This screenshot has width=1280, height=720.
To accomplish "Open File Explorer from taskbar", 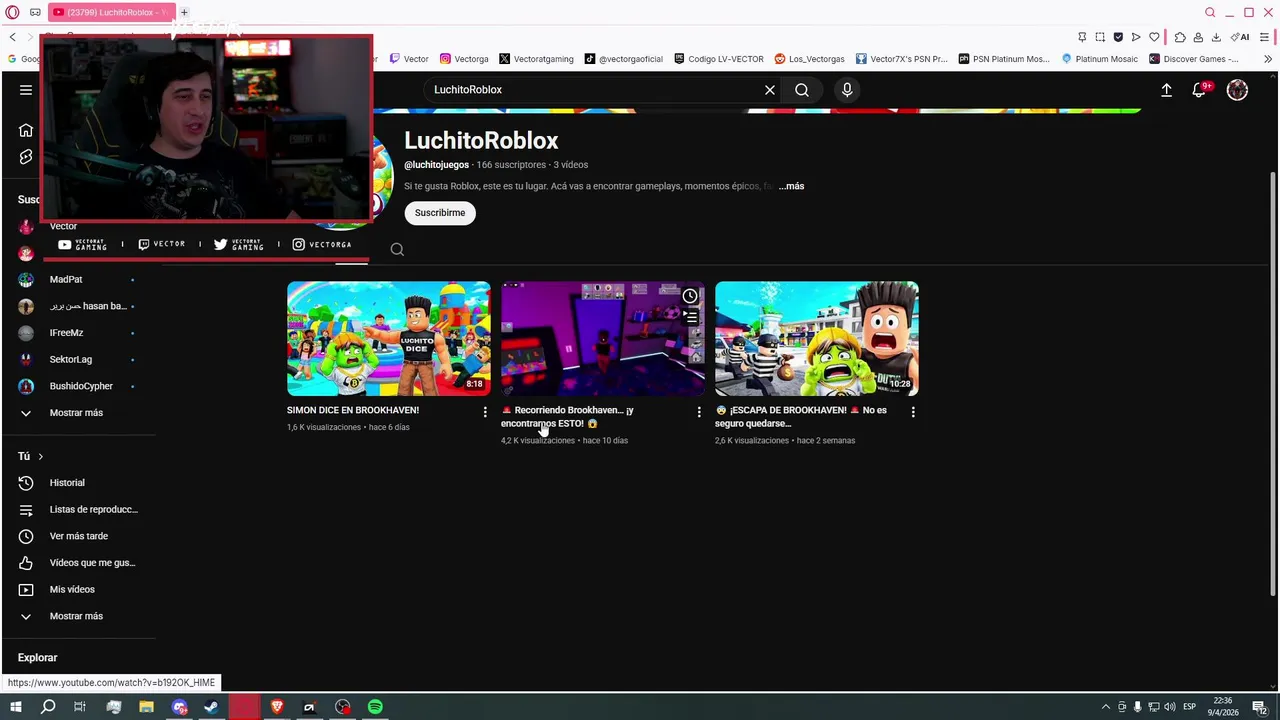I will pos(146,707).
